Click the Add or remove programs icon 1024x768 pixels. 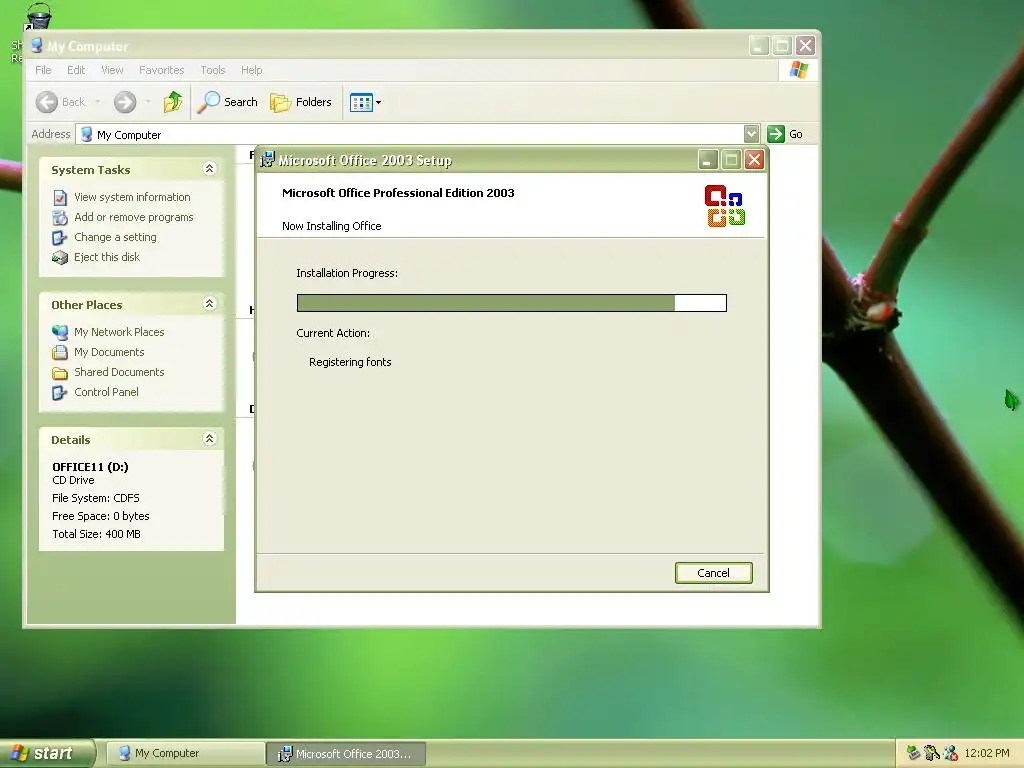(60, 217)
